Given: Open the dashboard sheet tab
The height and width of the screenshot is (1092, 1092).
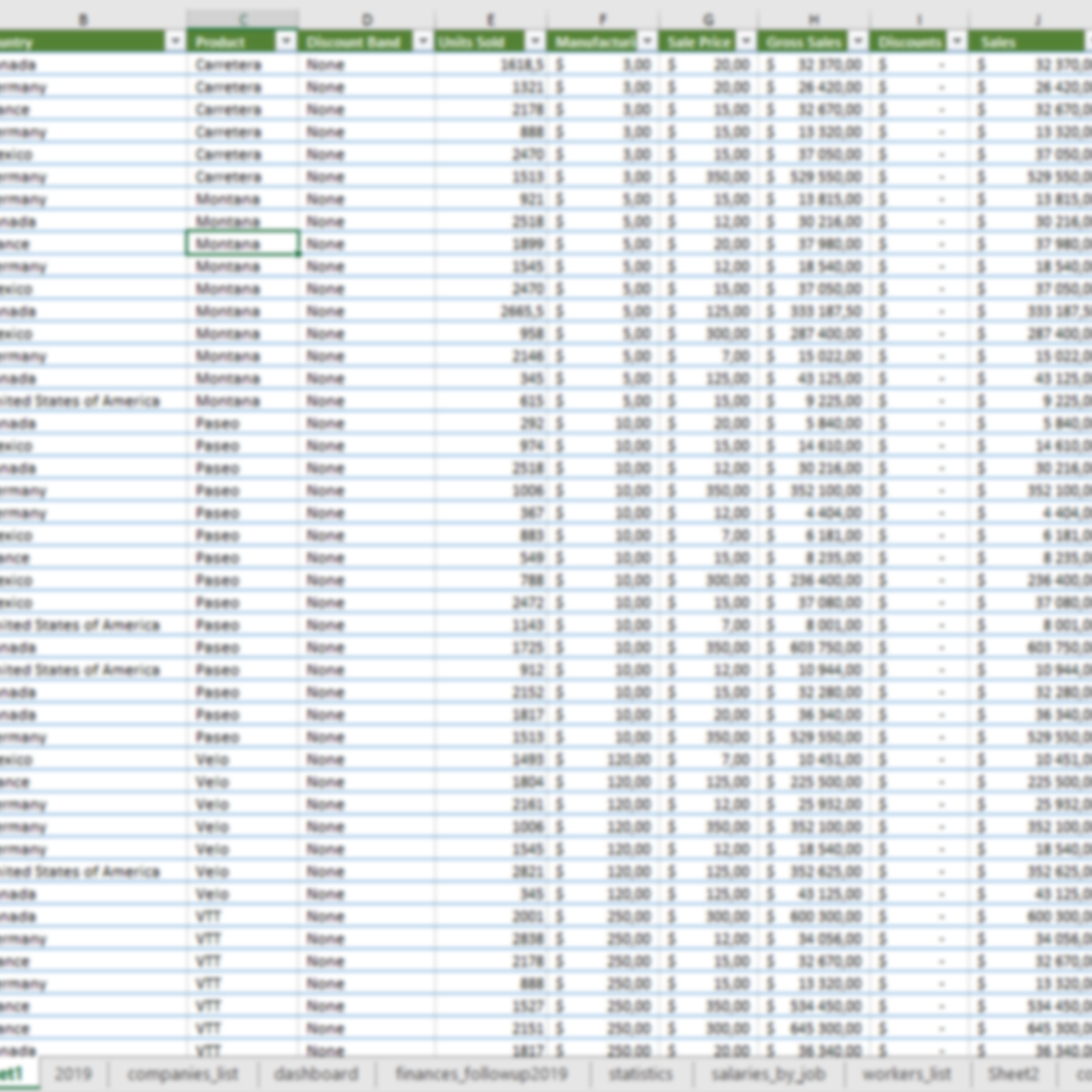Looking at the screenshot, I should [x=316, y=1074].
